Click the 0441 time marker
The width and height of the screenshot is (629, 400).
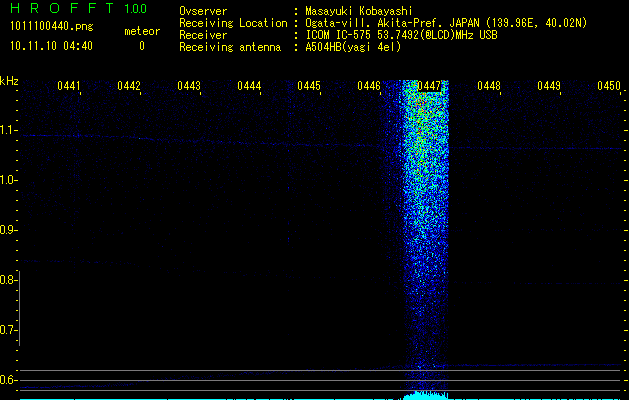[69, 86]
